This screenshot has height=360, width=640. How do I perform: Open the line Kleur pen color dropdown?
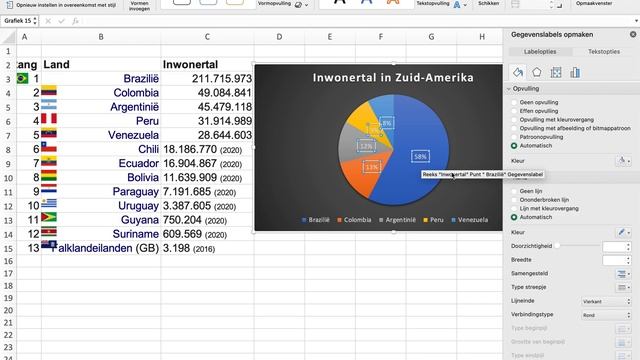[623, 232]
